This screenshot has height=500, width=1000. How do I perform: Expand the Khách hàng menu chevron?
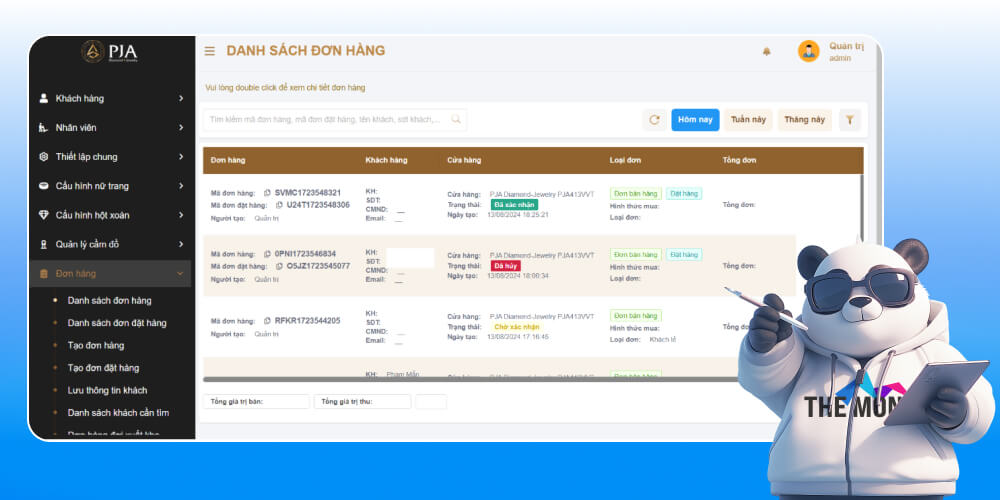pyautogui.click(x=181, y=98)
